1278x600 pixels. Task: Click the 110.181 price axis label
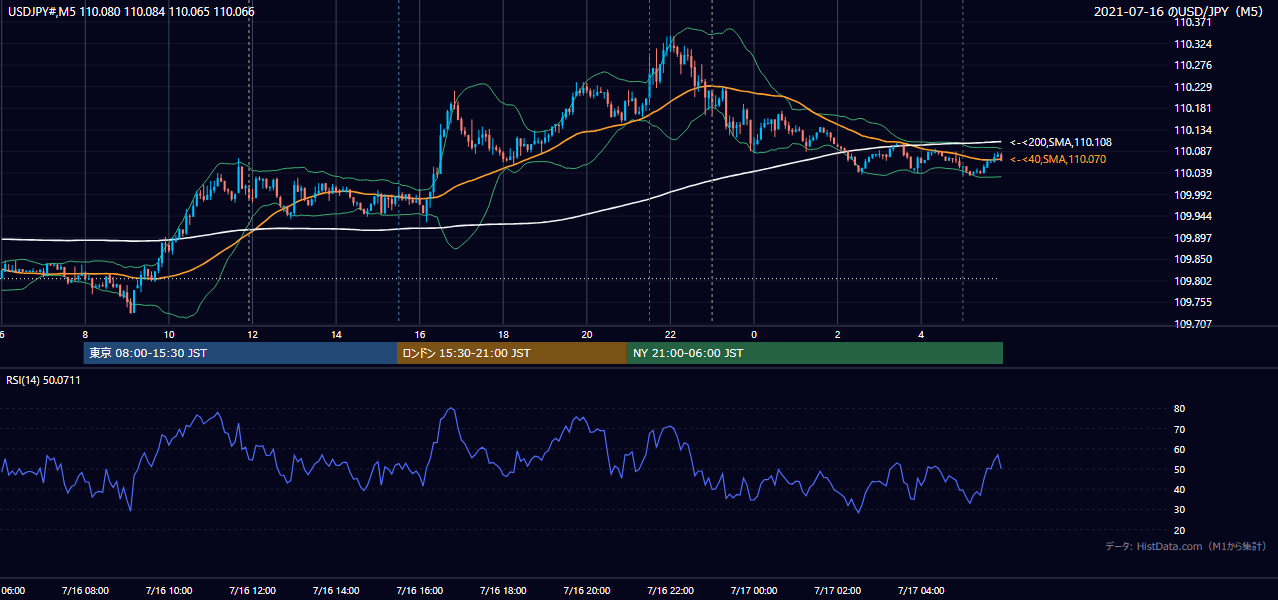(1193, 109)
